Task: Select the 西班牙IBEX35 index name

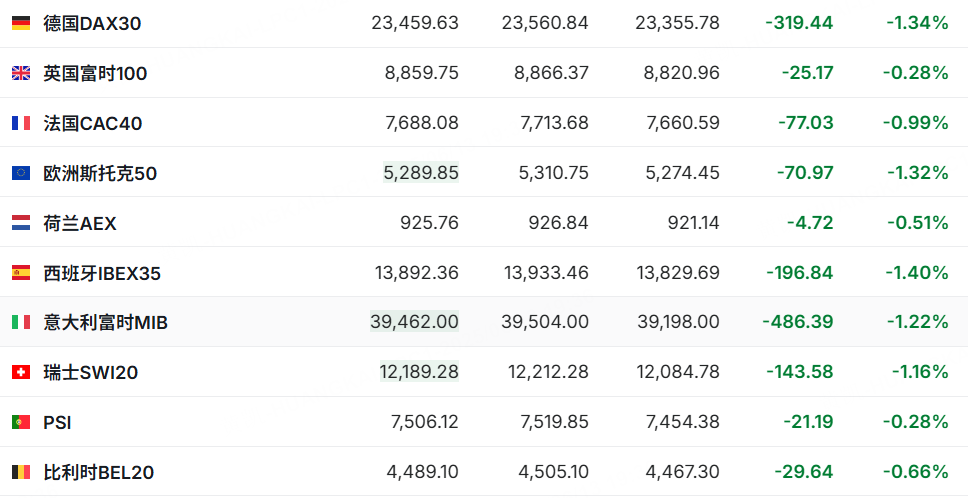Action: [x=102, y=273]
